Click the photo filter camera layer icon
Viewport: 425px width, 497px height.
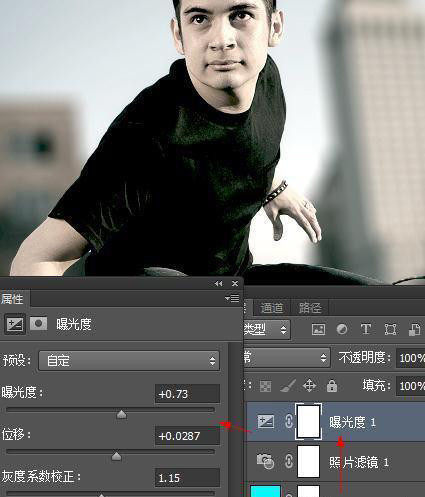[265, 462]
